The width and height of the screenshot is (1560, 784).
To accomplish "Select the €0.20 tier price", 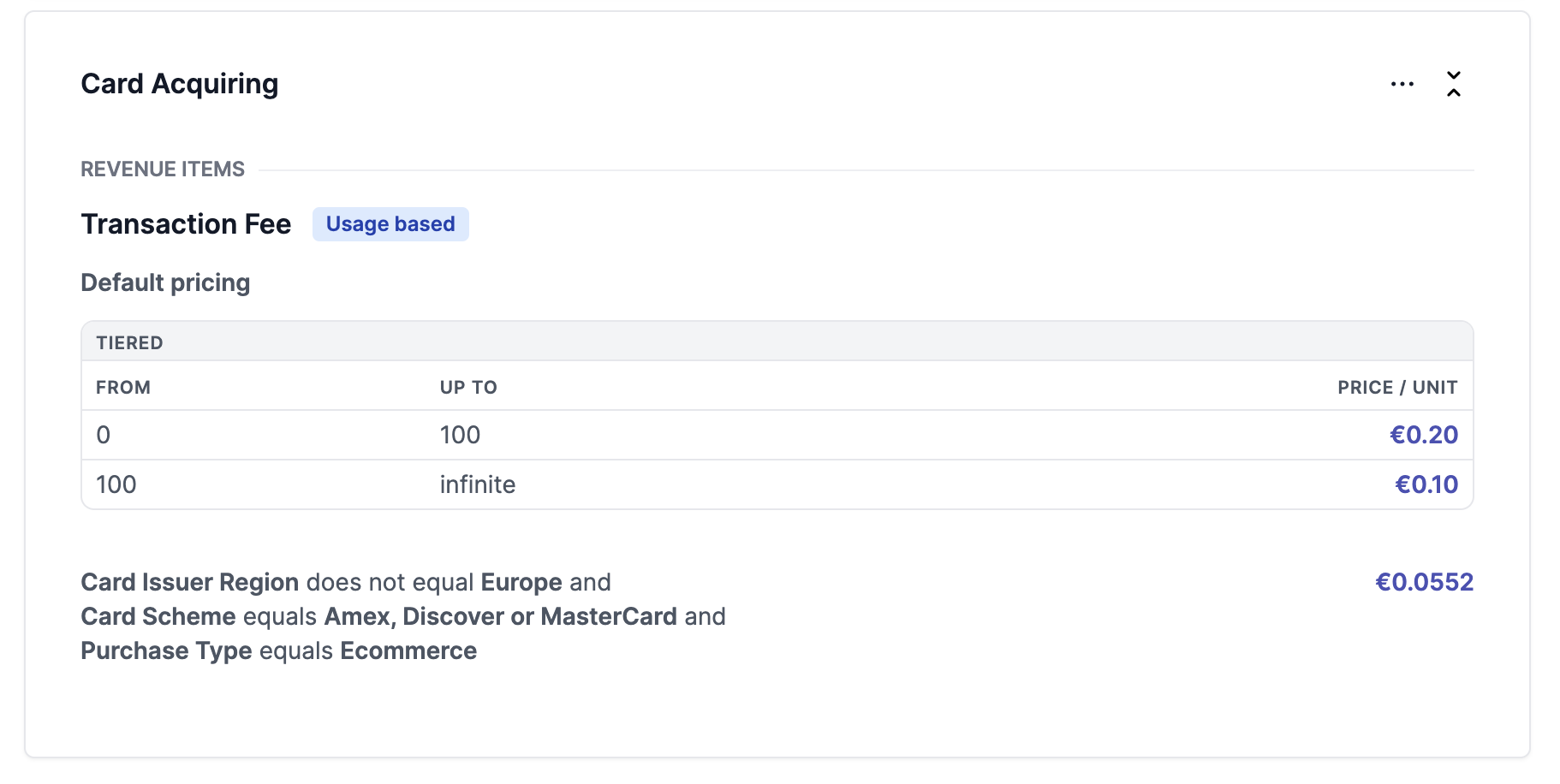I will (1423, 435).
